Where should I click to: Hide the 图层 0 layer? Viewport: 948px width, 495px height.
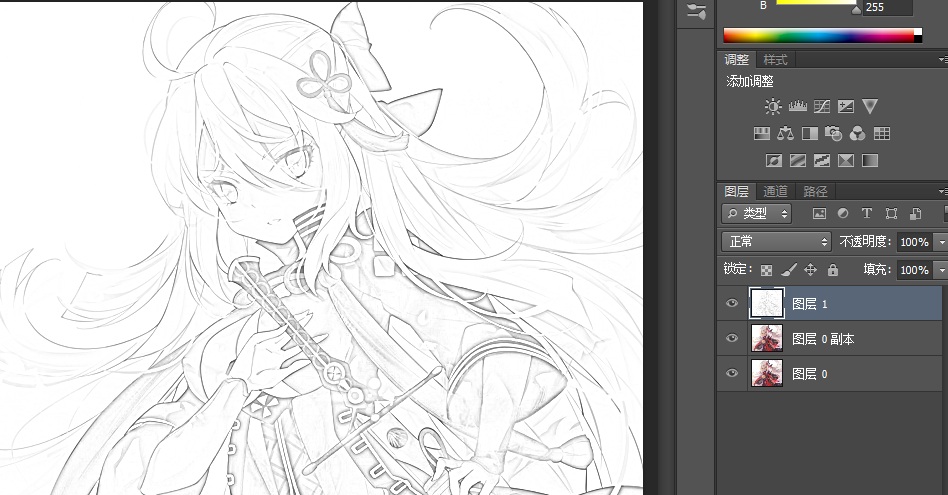coord(732,373)
